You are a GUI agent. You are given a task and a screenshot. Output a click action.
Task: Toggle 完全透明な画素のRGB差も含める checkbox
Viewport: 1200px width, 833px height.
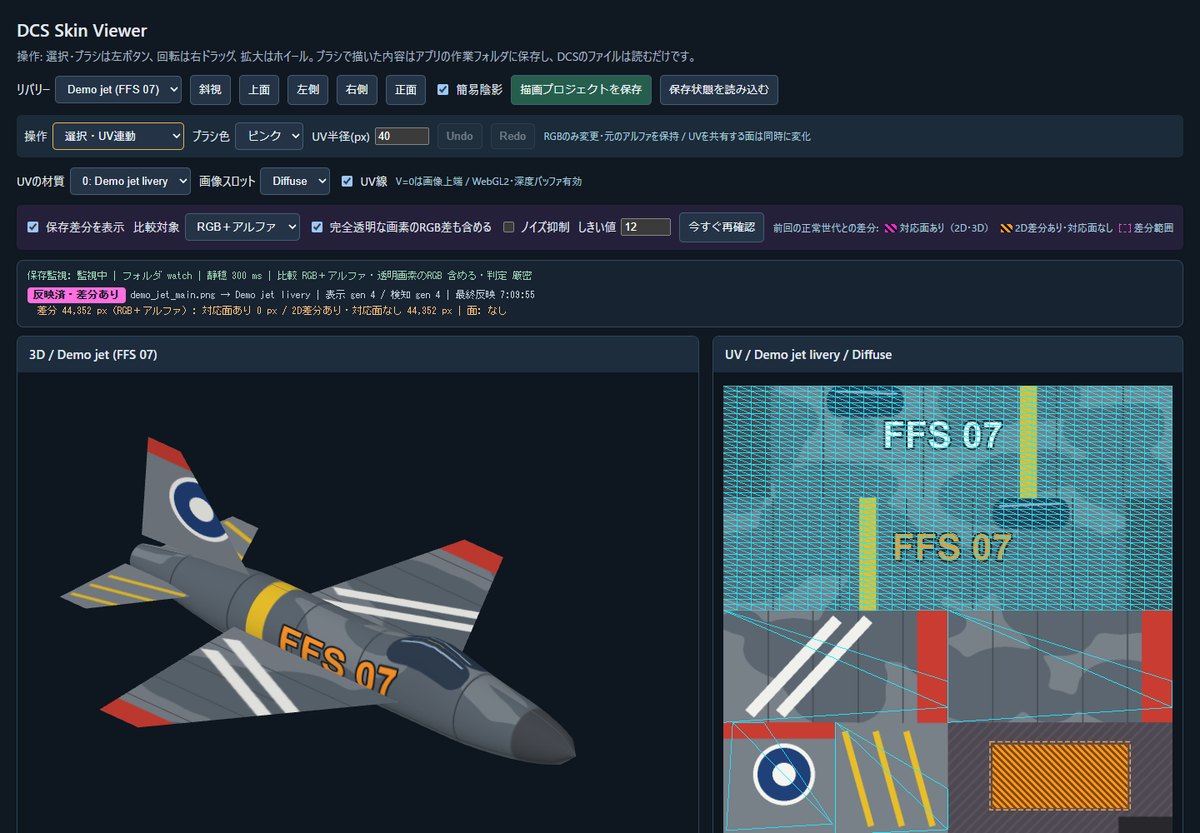click(x=317, y=227)
